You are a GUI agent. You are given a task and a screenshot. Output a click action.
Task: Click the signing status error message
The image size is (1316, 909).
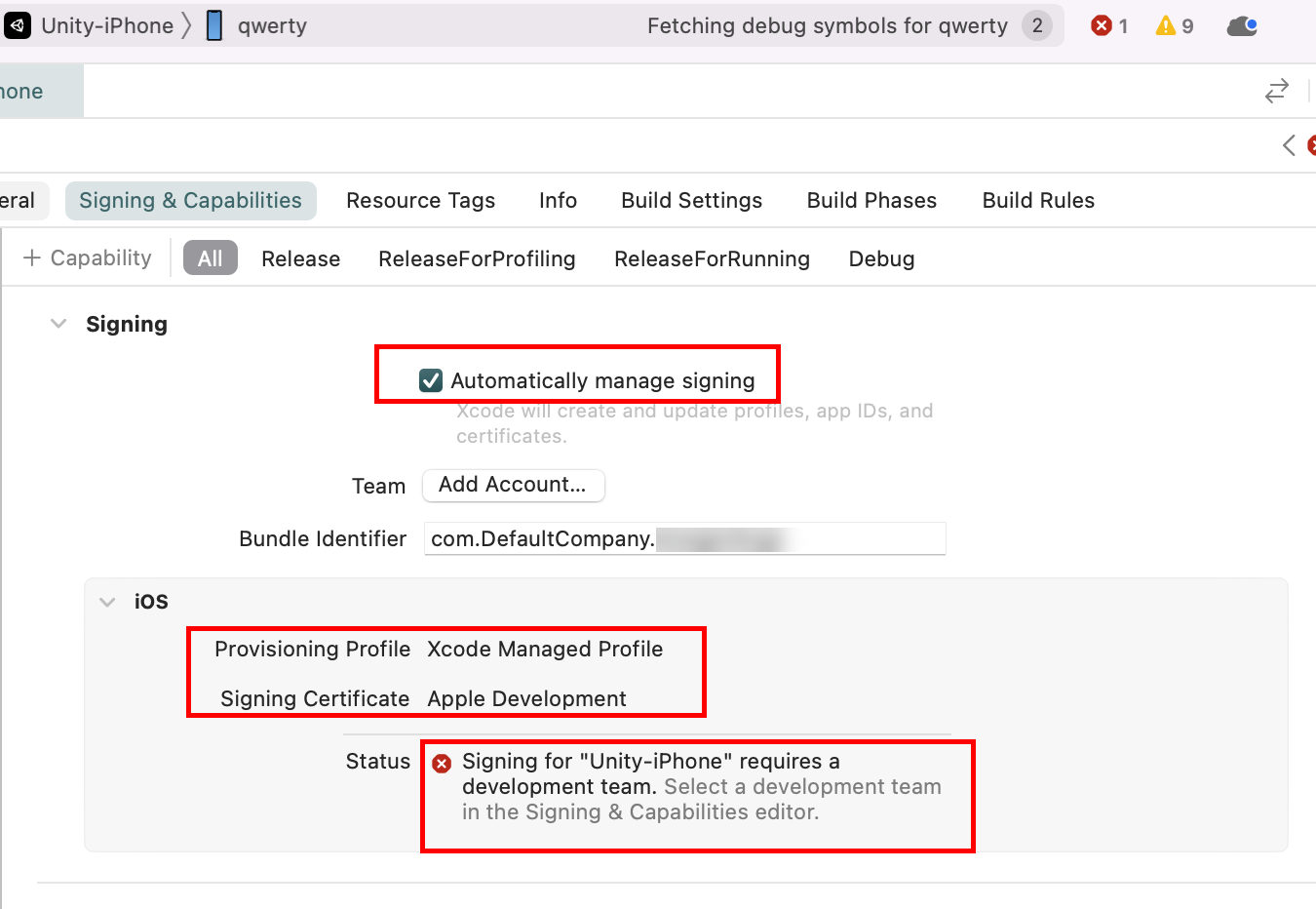[702, 786]
